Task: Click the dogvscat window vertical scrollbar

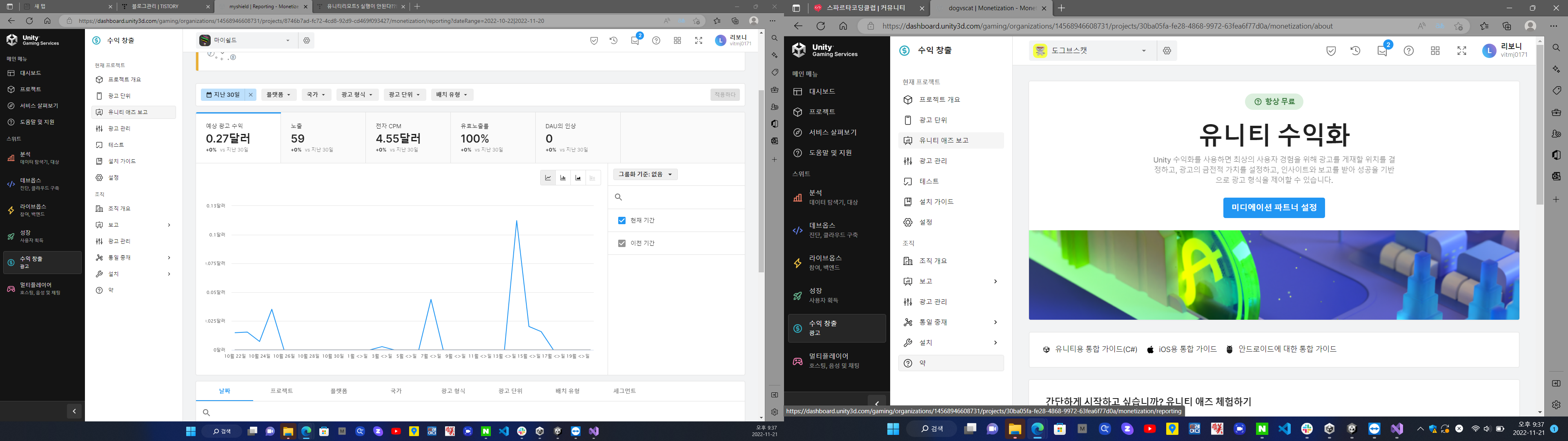Action: click(x=1541, y=125)
